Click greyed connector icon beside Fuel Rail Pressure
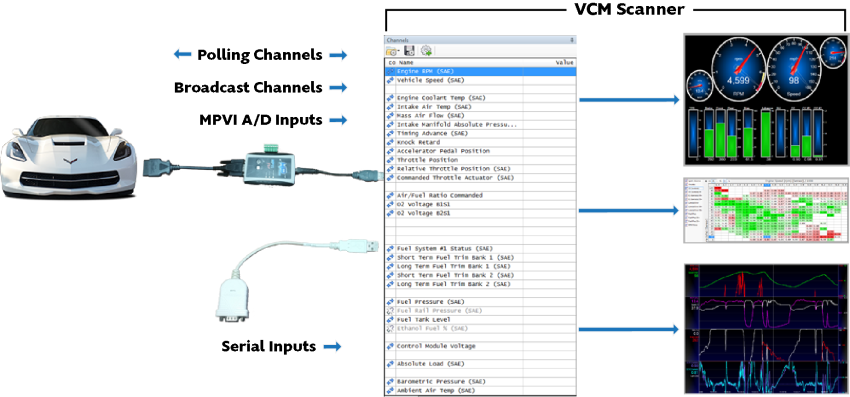 (390, 311)
